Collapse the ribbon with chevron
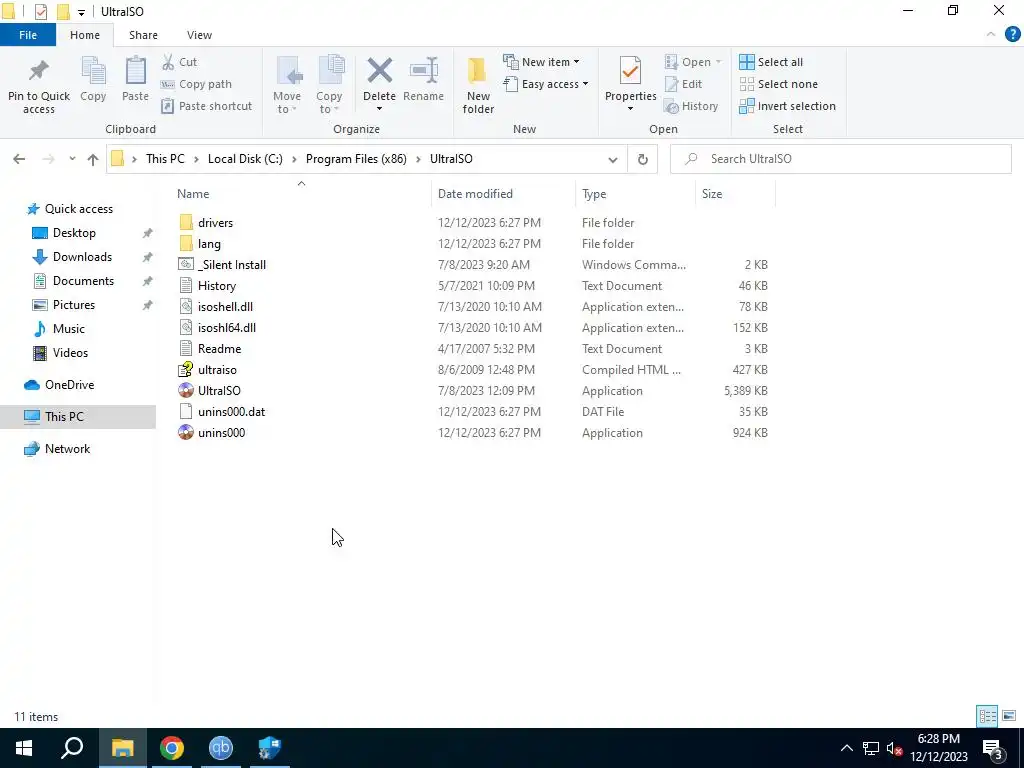1024x768 pixels. coord(991,35)
